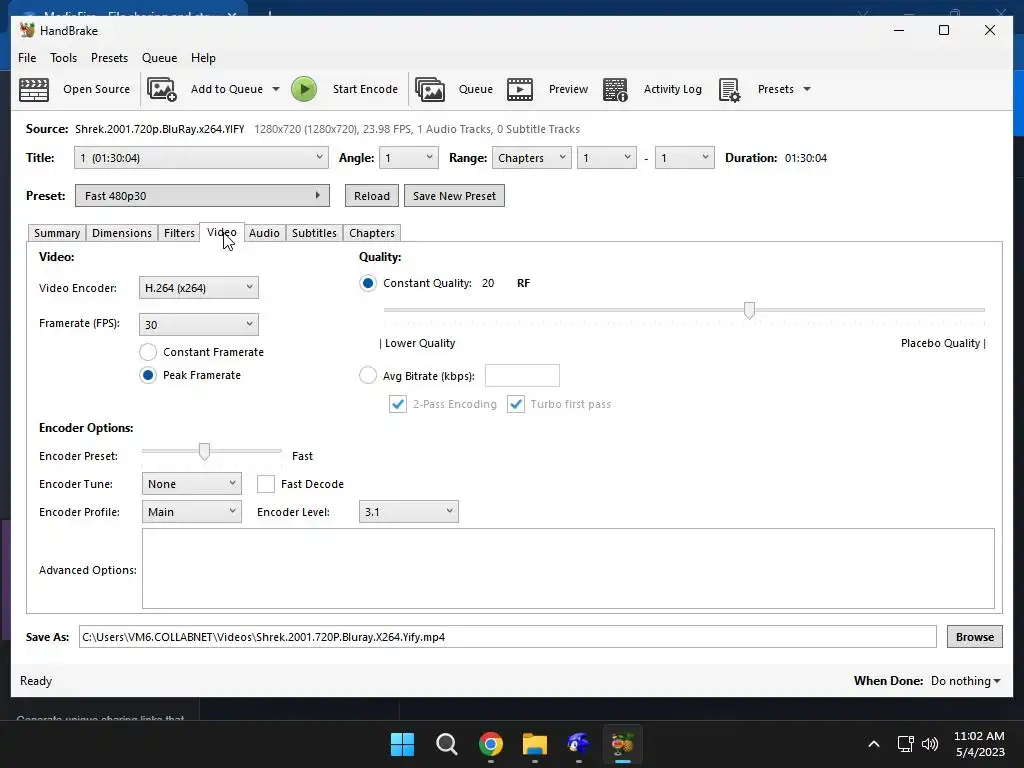Open the Title dropdown

pyautogui.click(x=201, y=158)
